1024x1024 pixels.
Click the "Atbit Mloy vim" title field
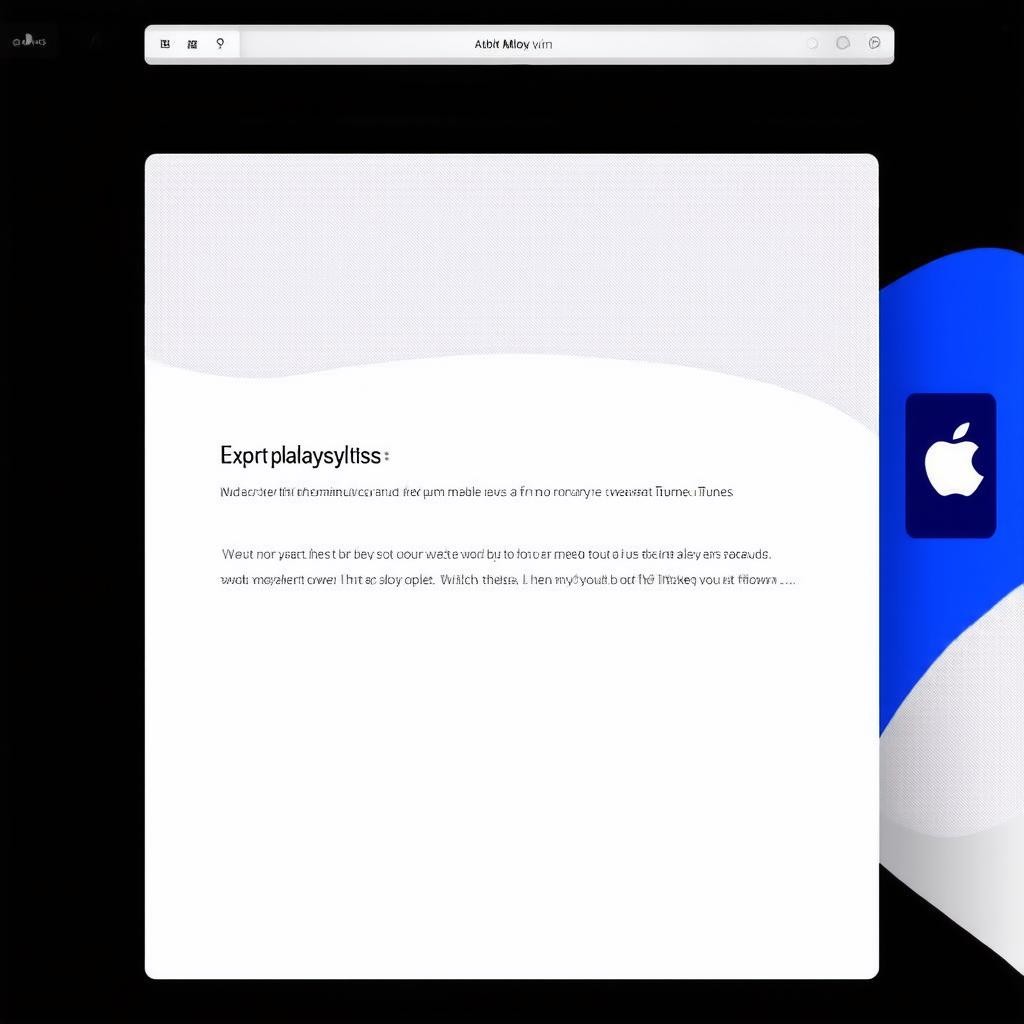[x=513, y=44]
